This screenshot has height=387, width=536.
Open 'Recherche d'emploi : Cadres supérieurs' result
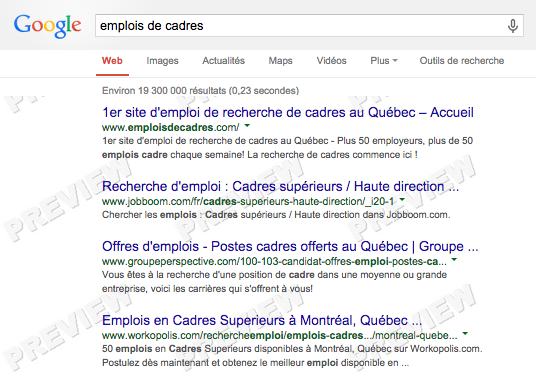point(280,186)
